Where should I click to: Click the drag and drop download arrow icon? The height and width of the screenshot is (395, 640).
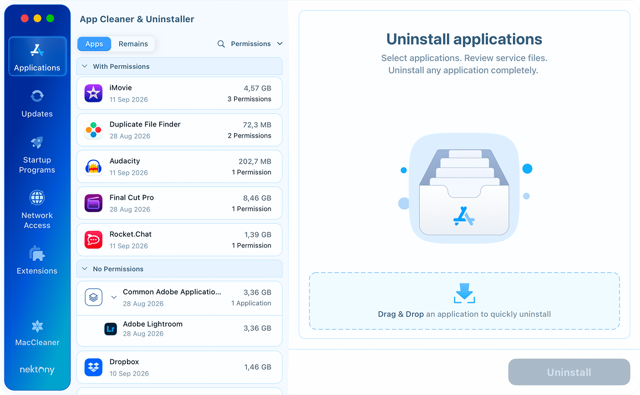click(464, 293)
